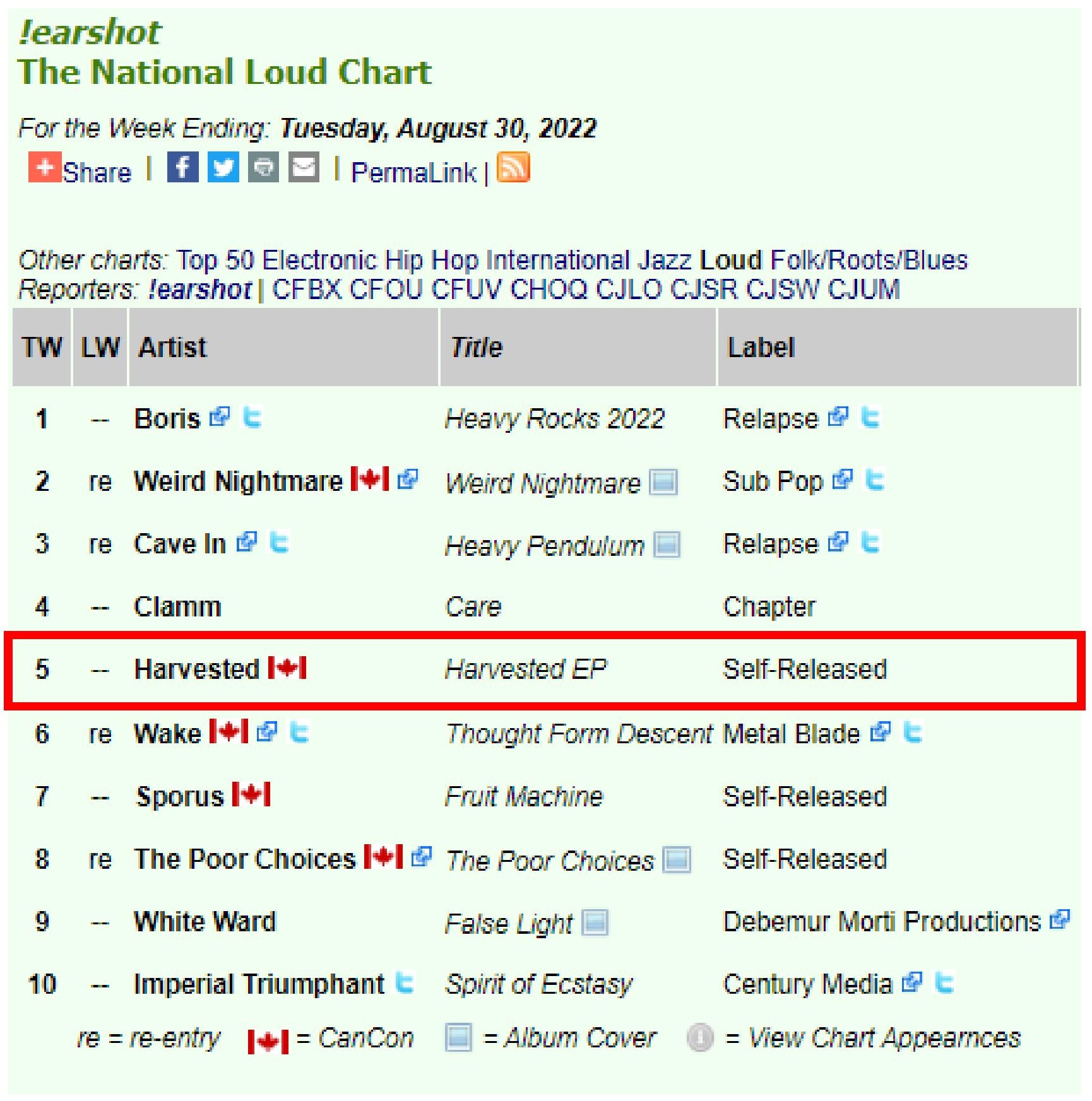This screenshot has width=1092, height=1101.
Task: Click the Twitter share icon
Action: [x=223, y=168]
